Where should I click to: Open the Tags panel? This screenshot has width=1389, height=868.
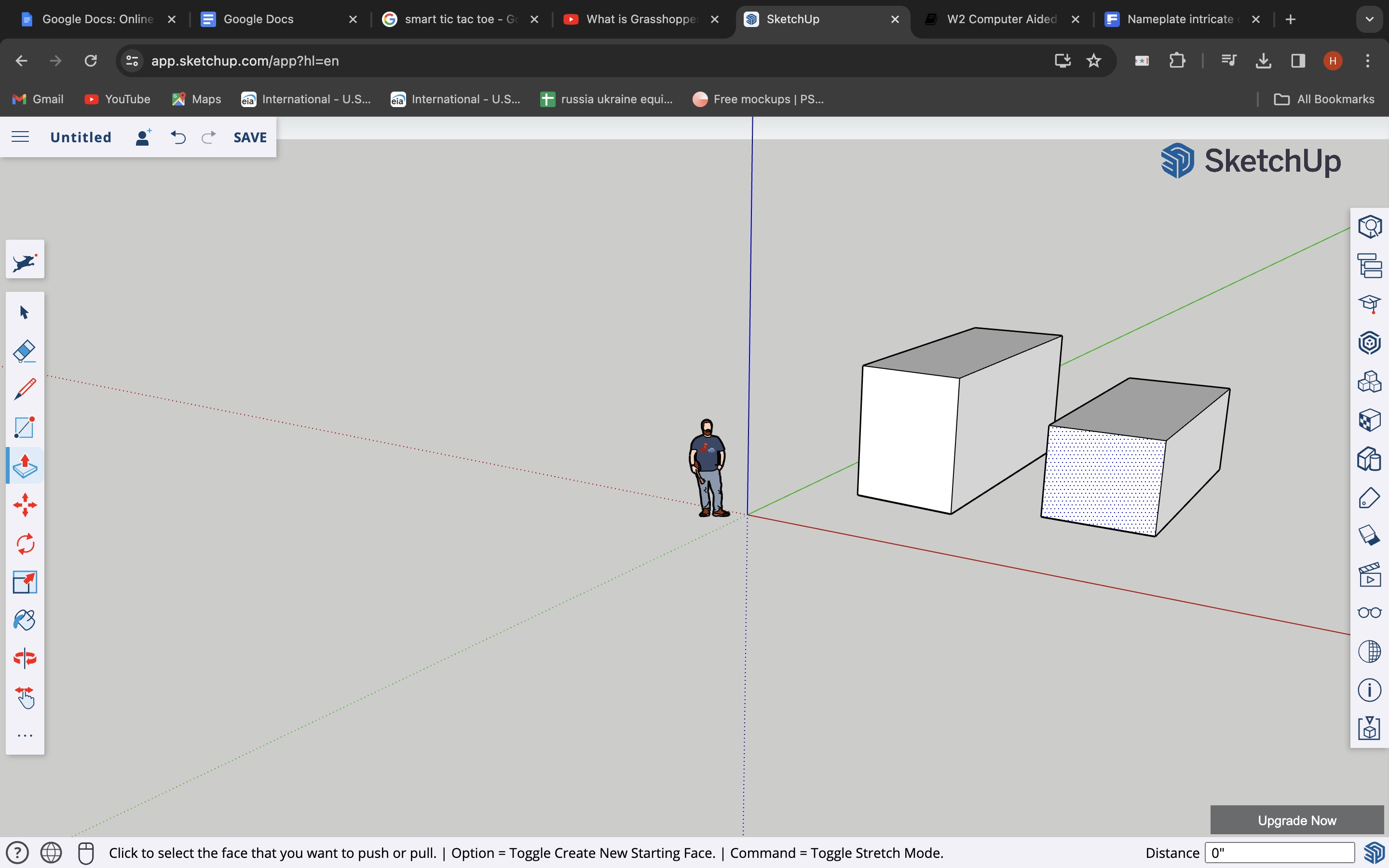tap(1370, 497)
